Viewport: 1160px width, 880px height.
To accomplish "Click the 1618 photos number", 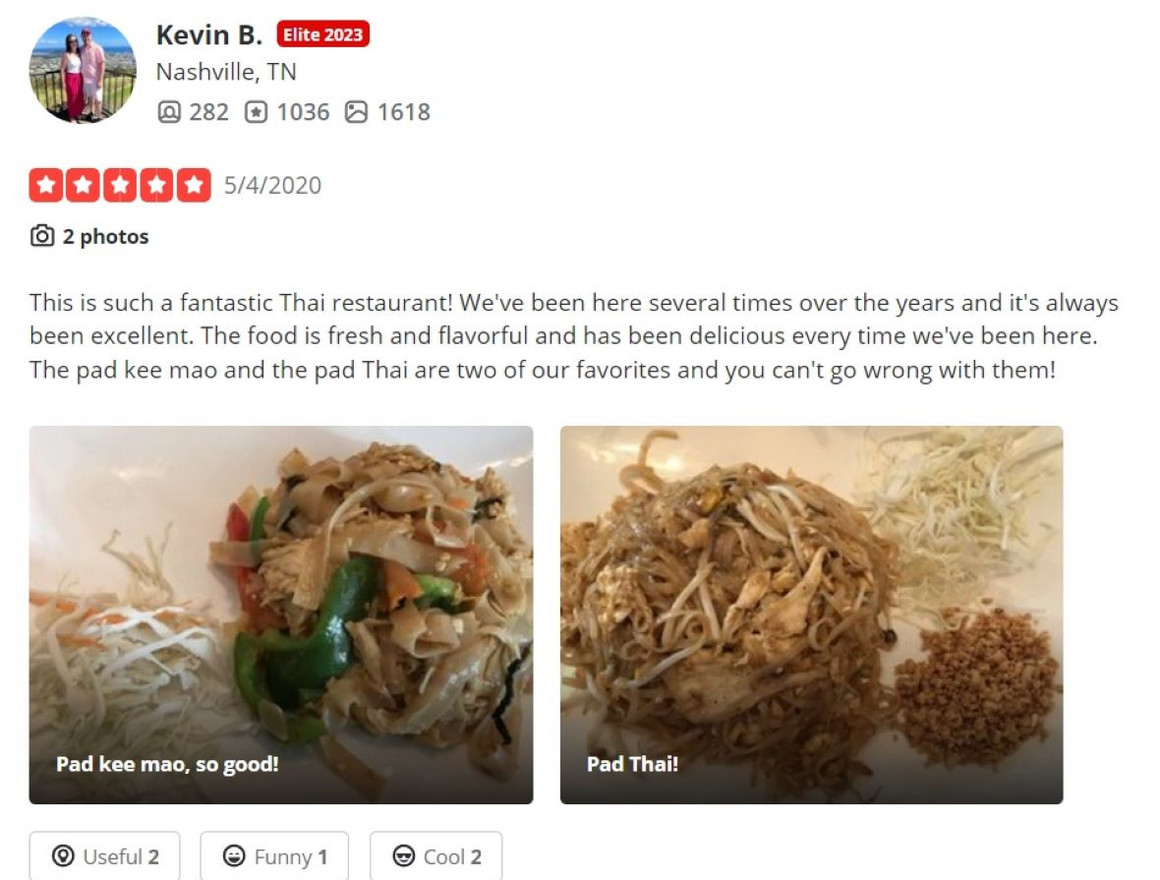I will pos(403,112).
